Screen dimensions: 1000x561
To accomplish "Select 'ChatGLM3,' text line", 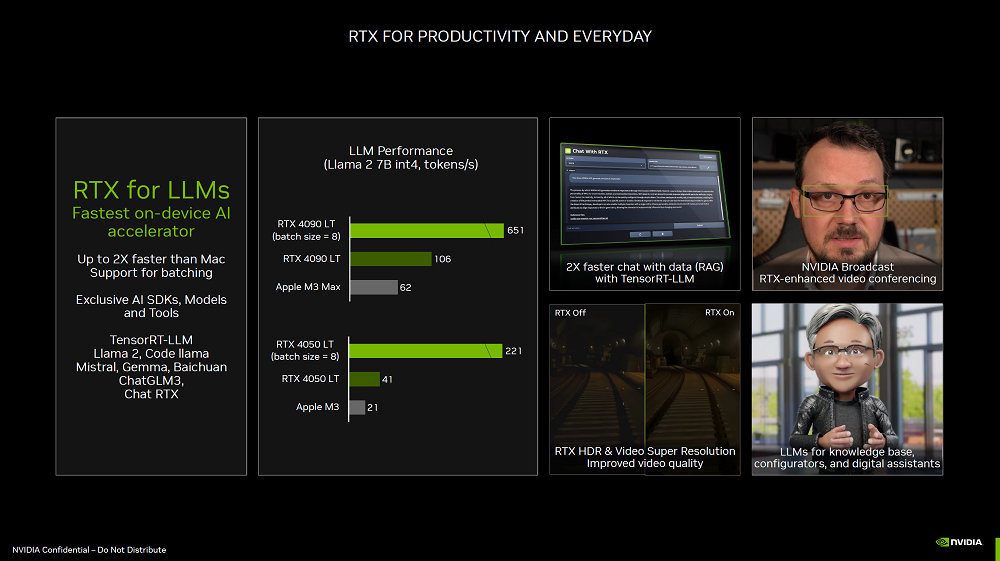I will click(151, 381).
